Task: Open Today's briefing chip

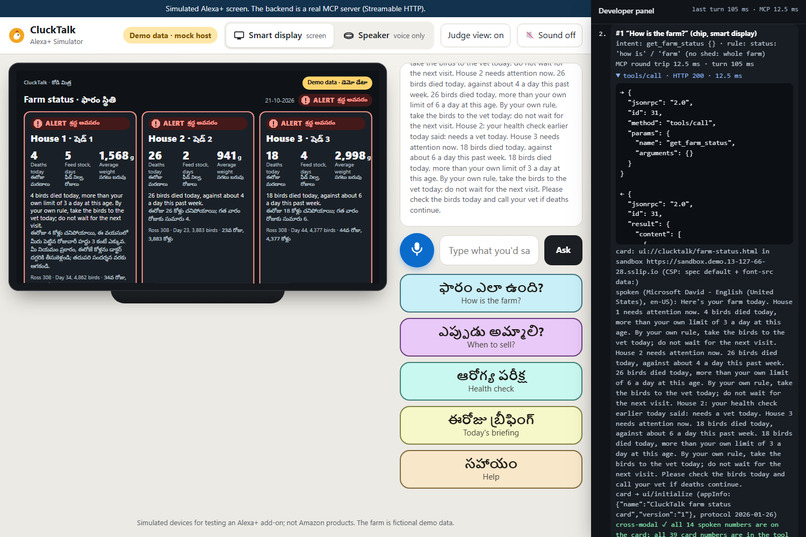Action: click(x=491, y=425)
